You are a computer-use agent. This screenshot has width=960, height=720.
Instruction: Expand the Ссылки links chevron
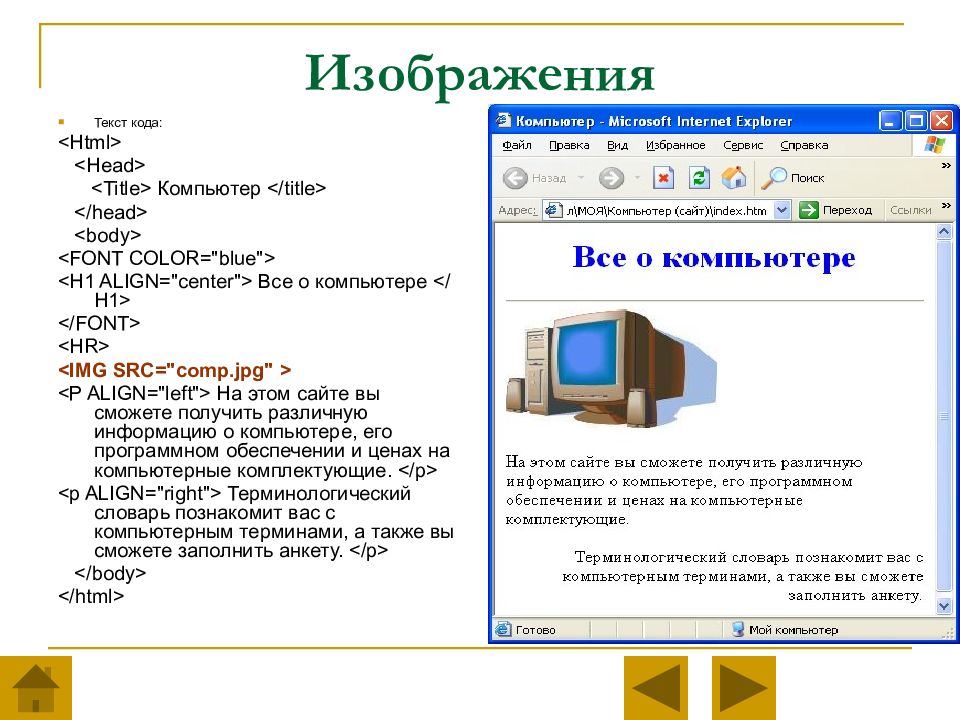tap(946, 205)
